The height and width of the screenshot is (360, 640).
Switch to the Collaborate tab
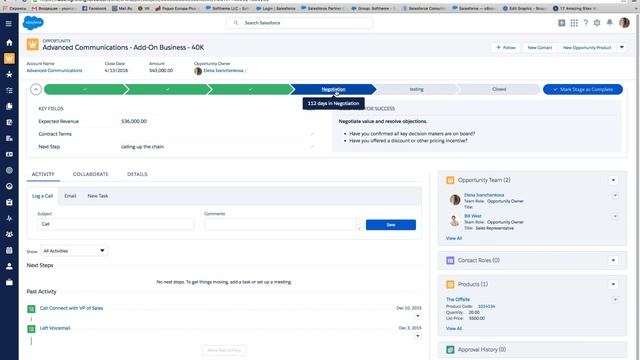[x=91, y=174]
